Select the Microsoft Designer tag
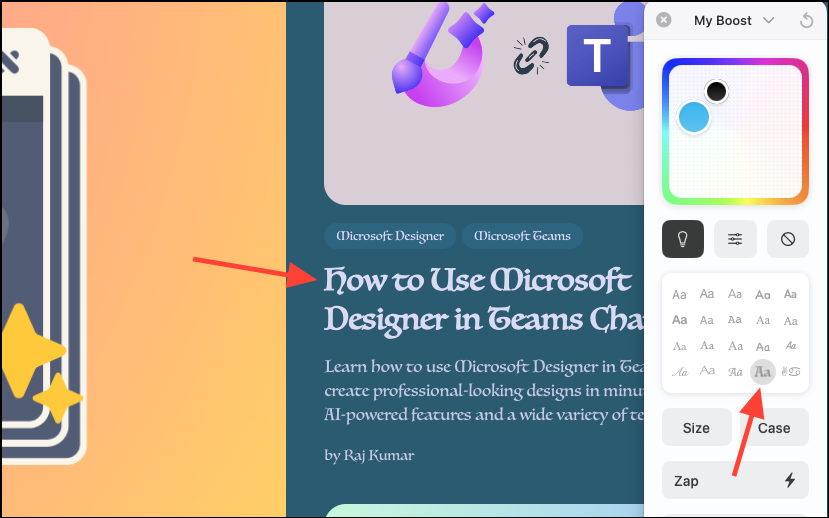Image resolution: width=829 pixels, height=518 pixels. click(x=390, y=236)
